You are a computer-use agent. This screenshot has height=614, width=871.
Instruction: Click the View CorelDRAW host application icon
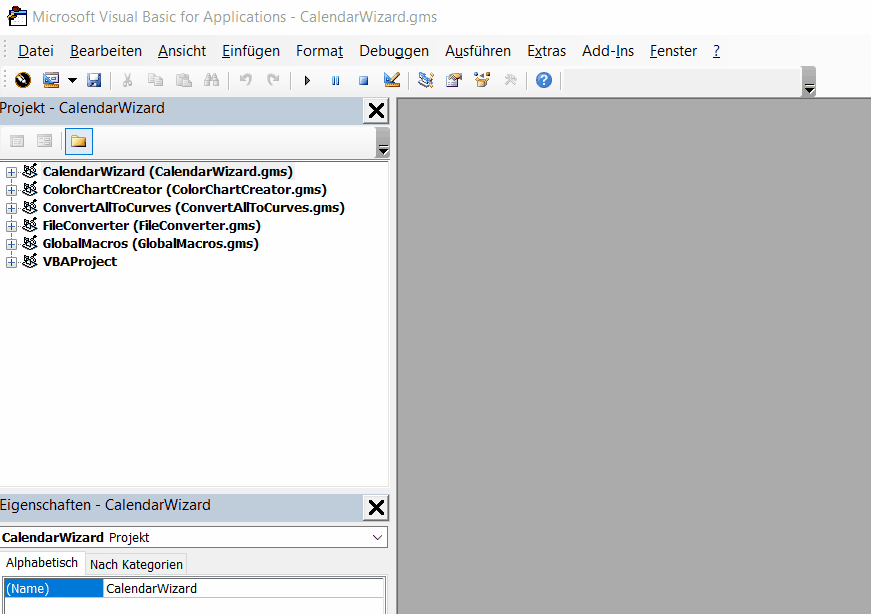23,80
